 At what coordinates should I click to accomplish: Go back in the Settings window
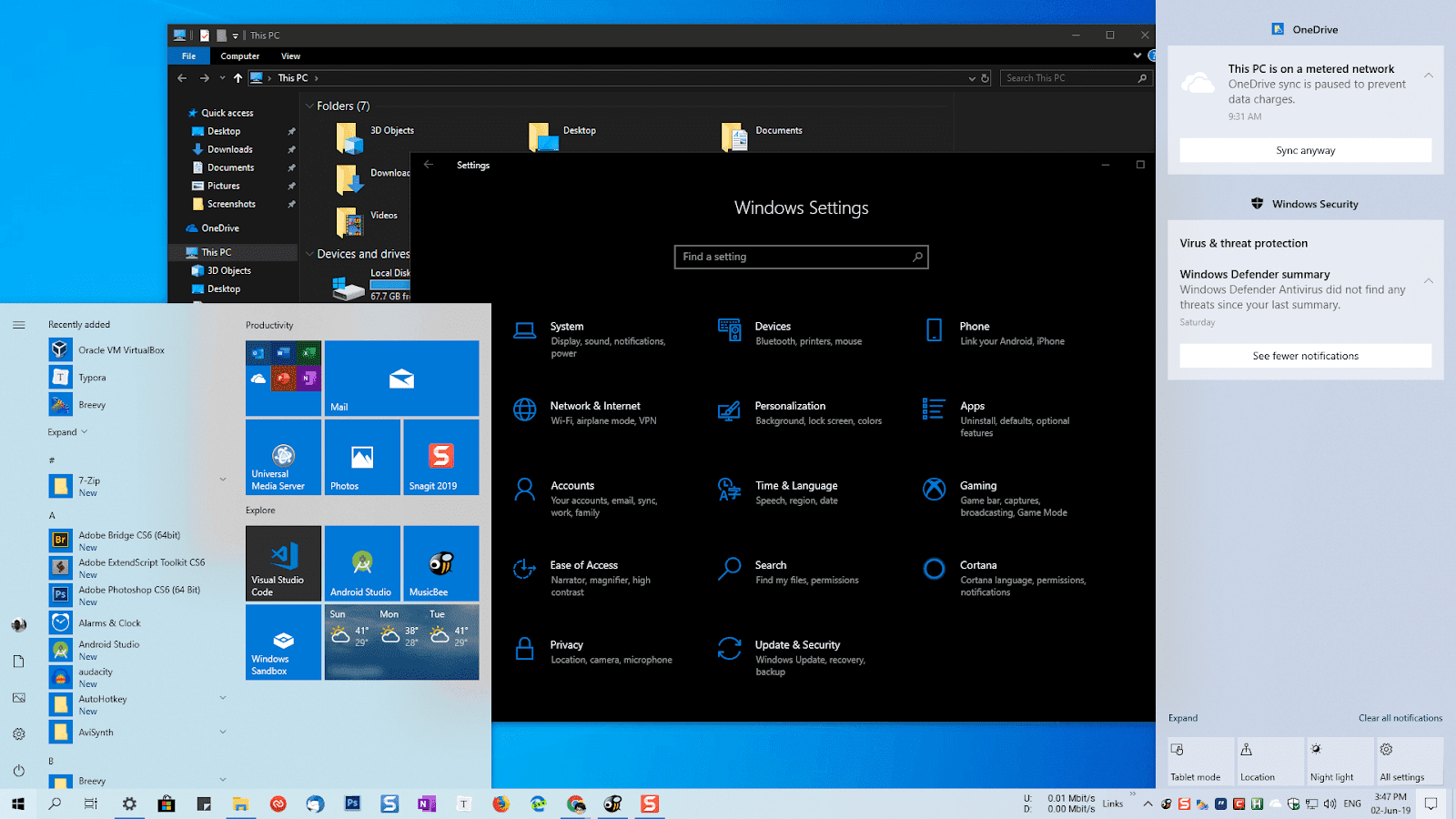429,165
